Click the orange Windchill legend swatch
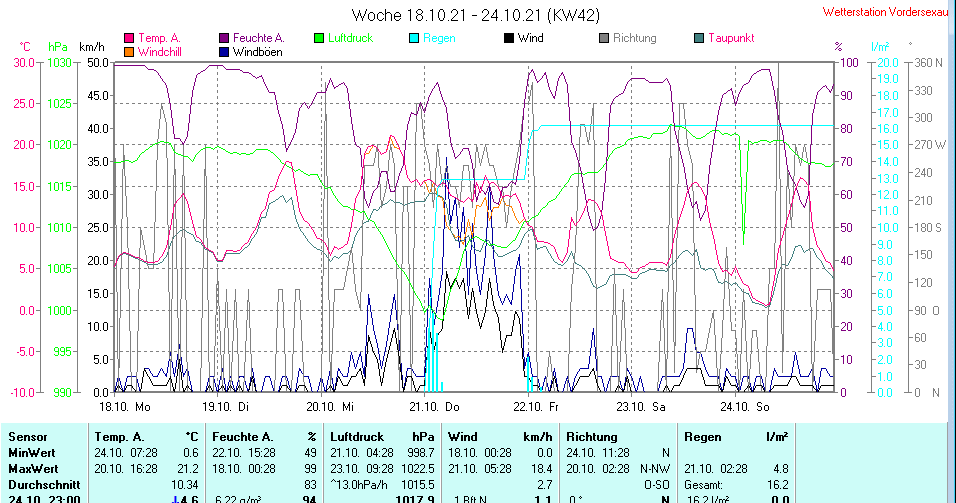This screenshot has height=503, width=956. click(x=129, y=51)
